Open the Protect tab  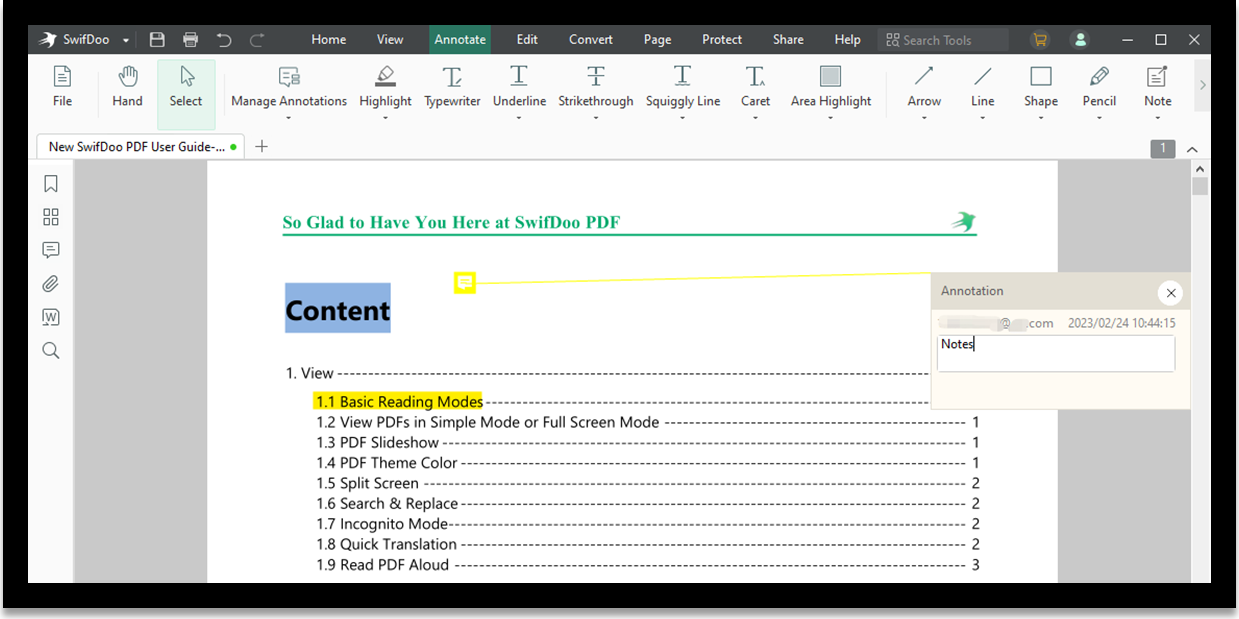point(722,40)
